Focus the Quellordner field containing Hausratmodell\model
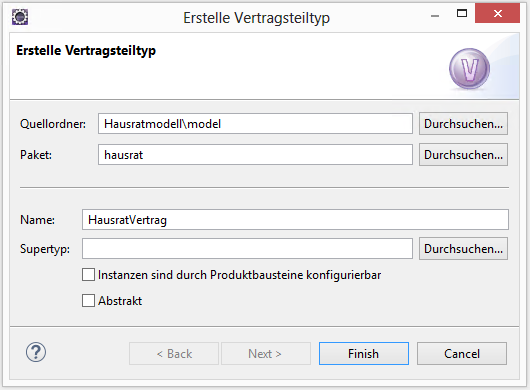Screen dimensions: 530x390 point(255,124)
